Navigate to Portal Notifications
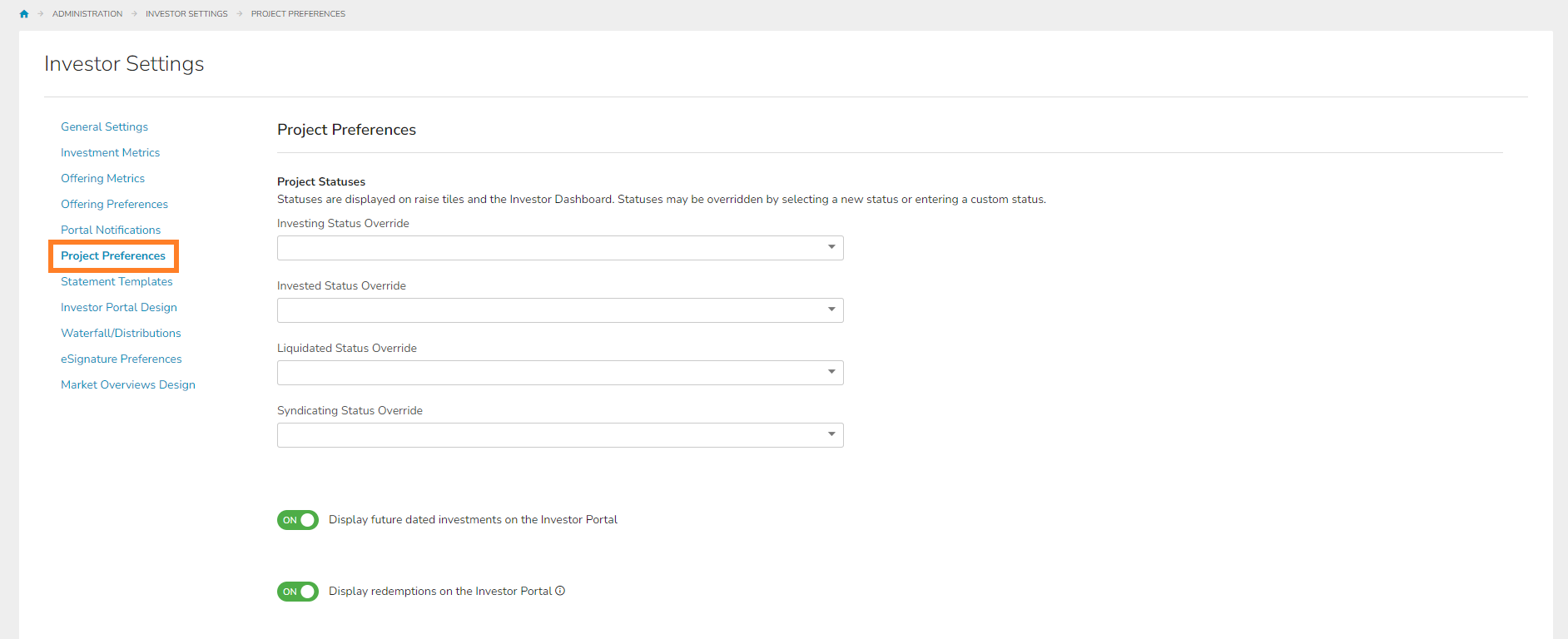The width and height of the screenshot is (1568, 639). point(111,230)
